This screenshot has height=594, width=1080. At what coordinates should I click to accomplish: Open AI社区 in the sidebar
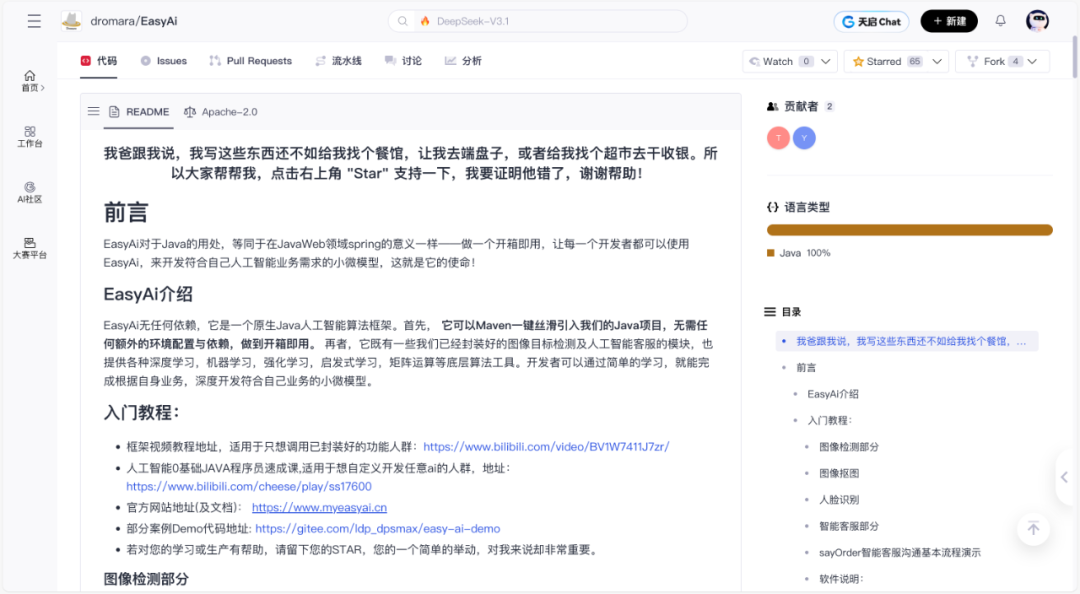(x=30, y=192)
